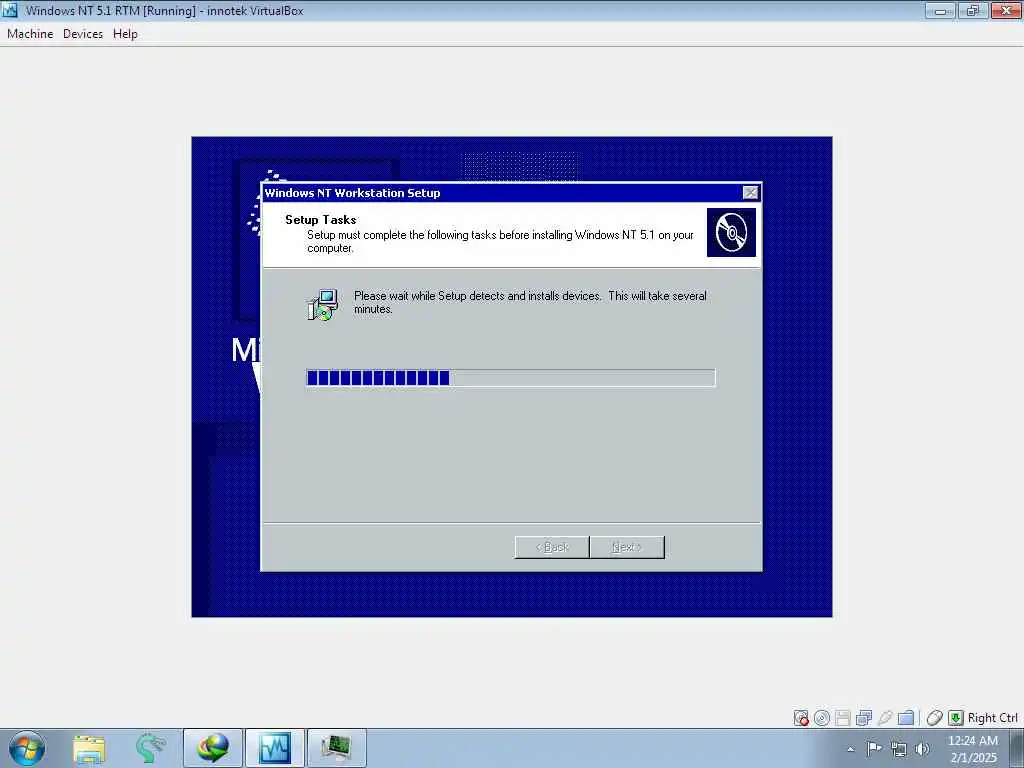1024x768 pixels.
Task: Click the CD disc icon in Setup header
Action: click(x=731, y=232)
